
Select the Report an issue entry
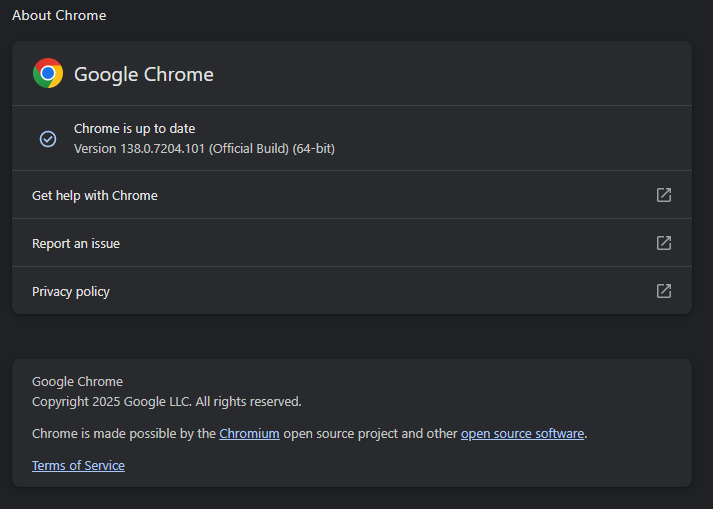pos(352,243)
